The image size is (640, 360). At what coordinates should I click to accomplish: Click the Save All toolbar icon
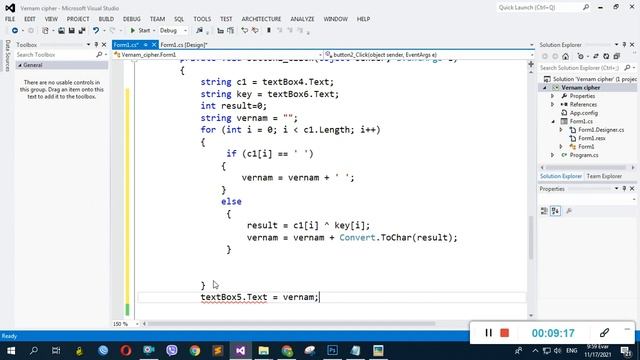(82, 31)
